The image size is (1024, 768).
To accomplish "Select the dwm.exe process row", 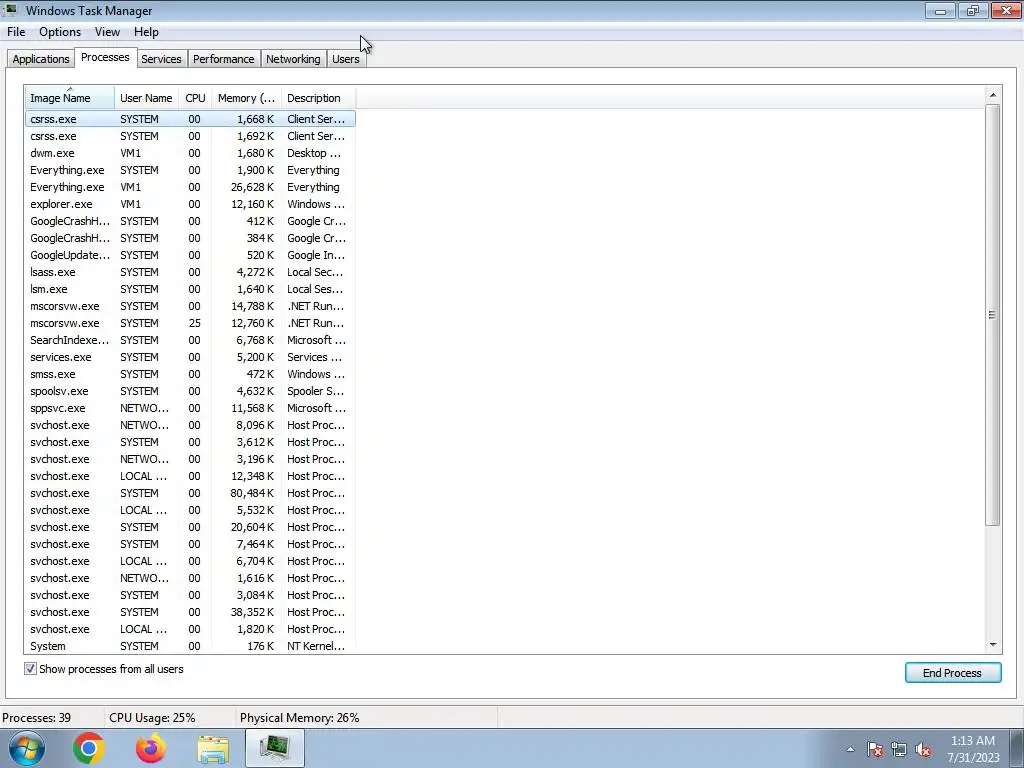I will 190,153.
